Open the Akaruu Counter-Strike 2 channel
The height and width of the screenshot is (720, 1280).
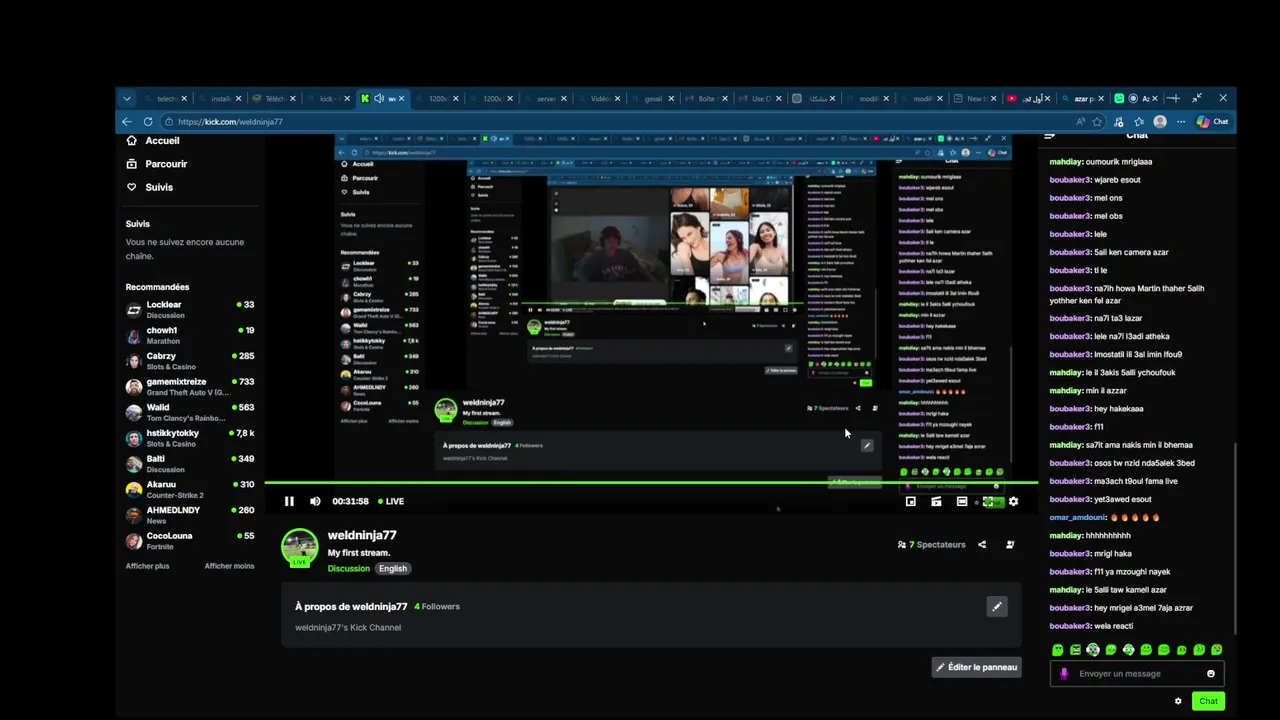[x=190, y=490]
